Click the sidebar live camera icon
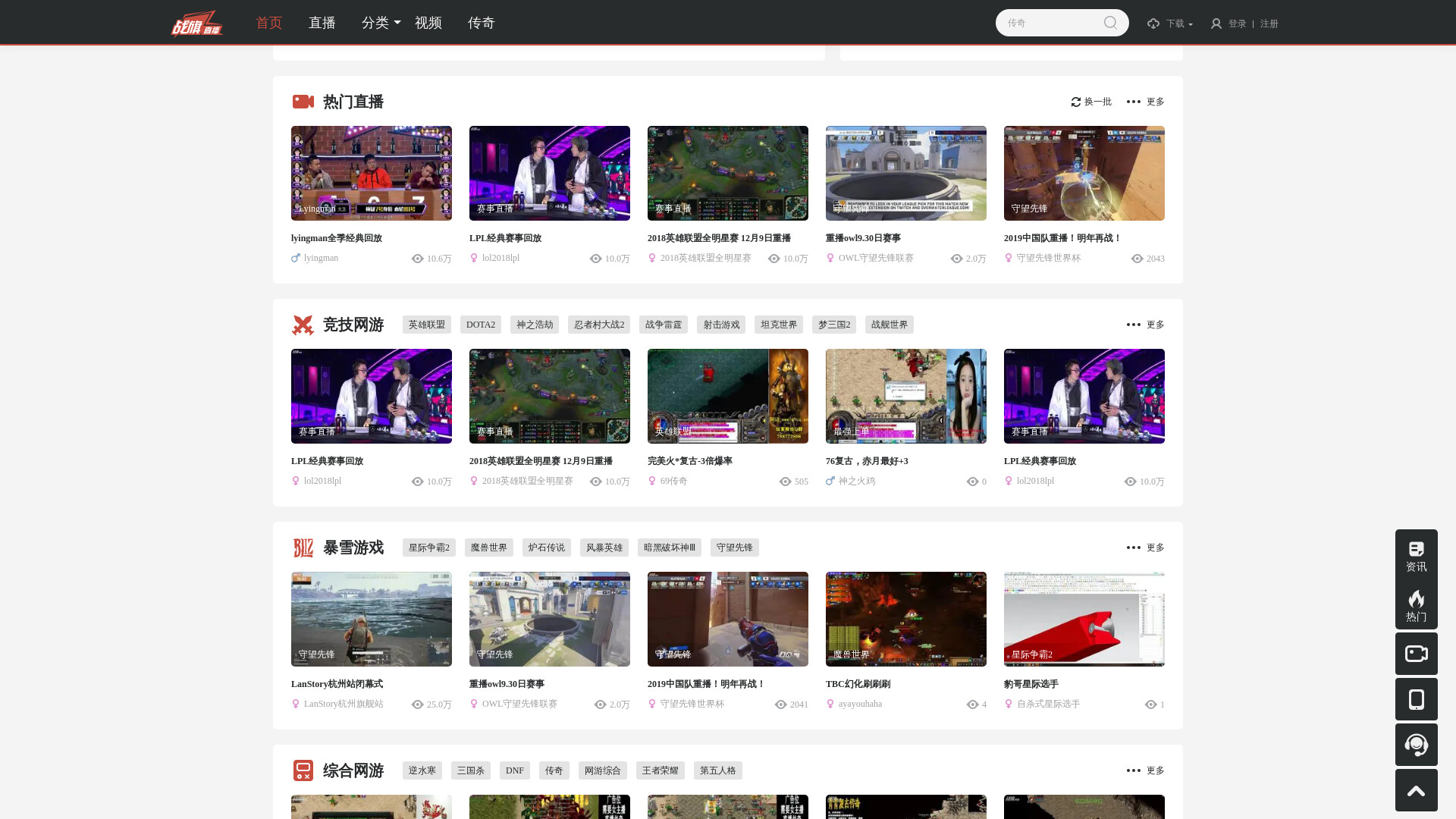 click(1417, 654)
